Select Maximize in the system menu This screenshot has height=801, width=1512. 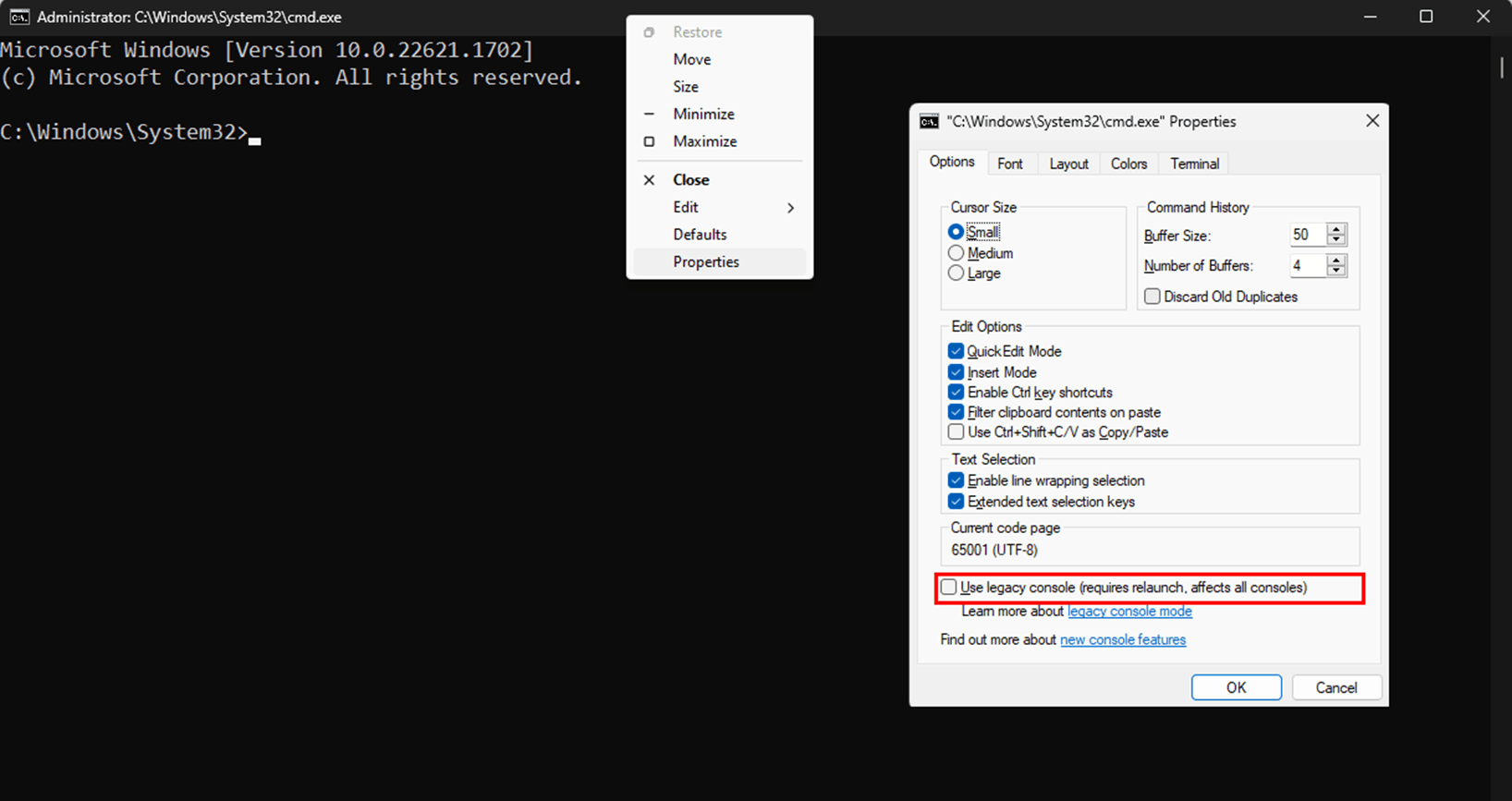(x=720, y=141)
